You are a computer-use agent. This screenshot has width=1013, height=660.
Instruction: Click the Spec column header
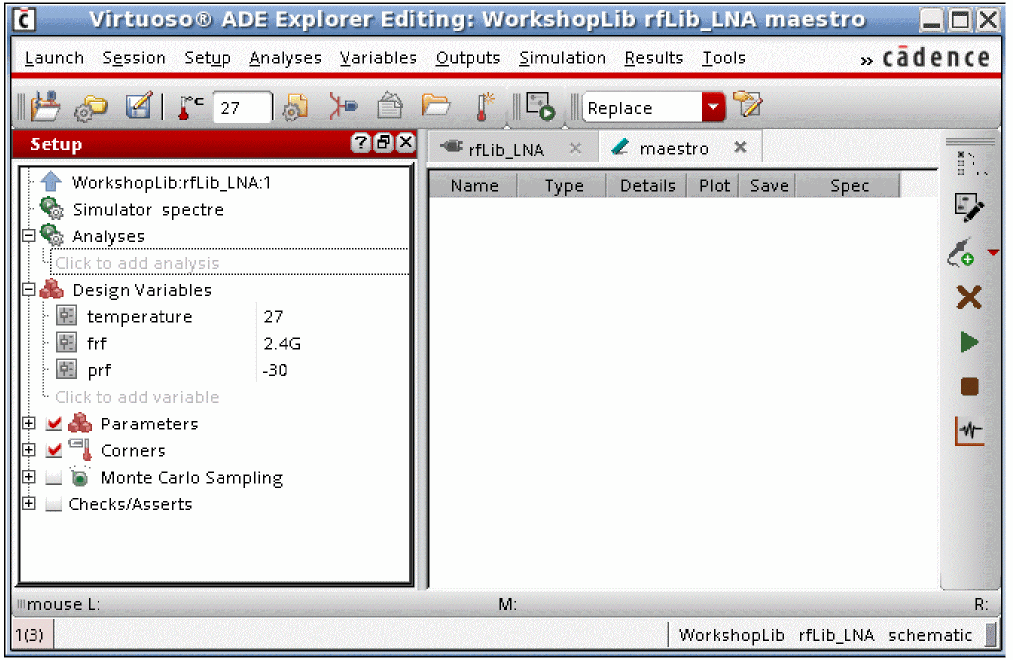point(849,186)
